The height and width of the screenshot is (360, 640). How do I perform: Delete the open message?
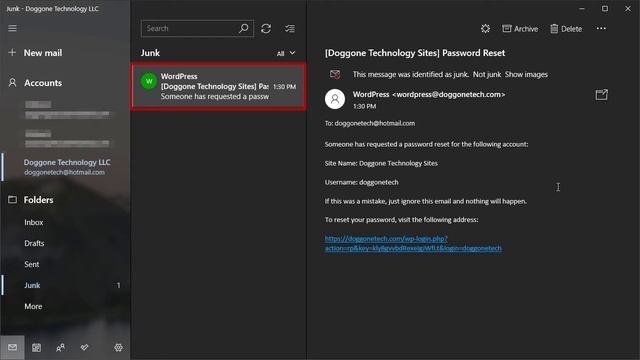point(566,29)
